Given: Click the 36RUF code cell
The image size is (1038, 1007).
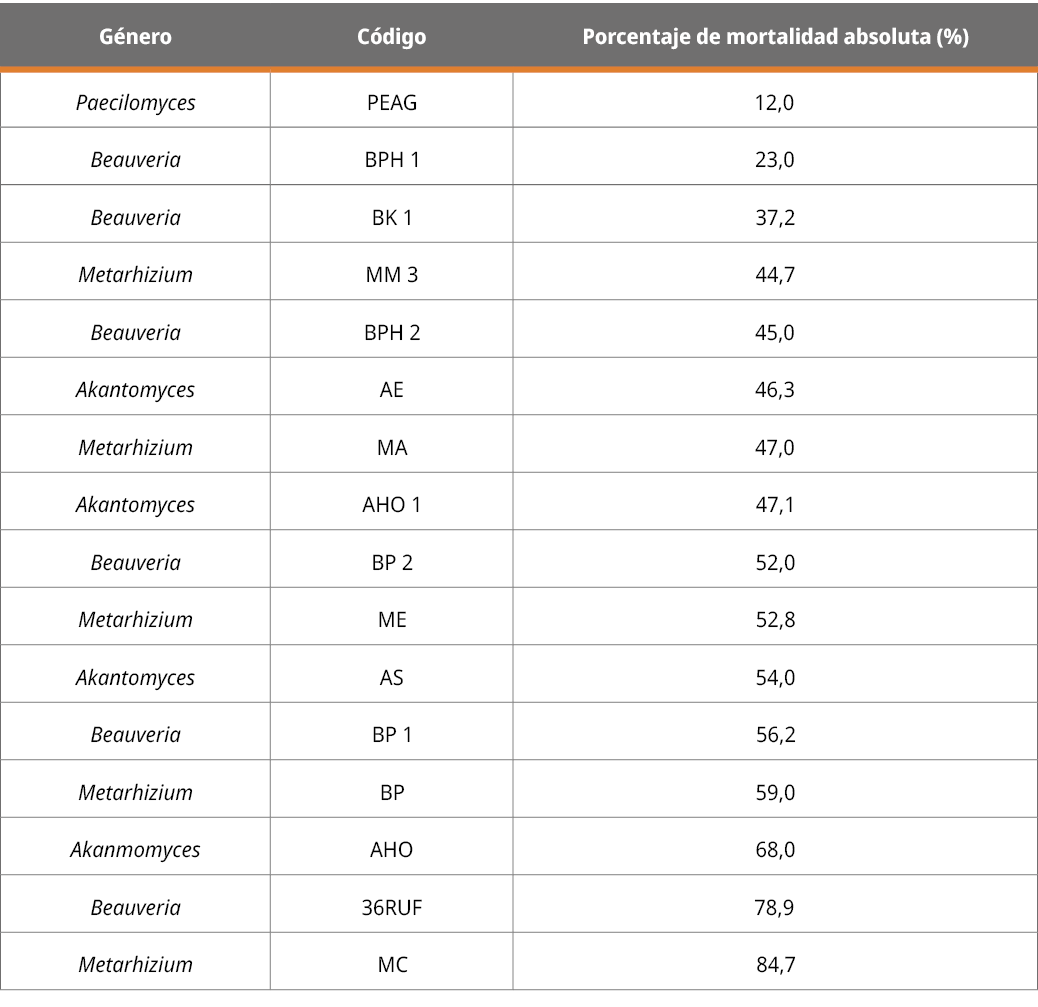Looking at the screenshot, I should [x=392, y=908].
